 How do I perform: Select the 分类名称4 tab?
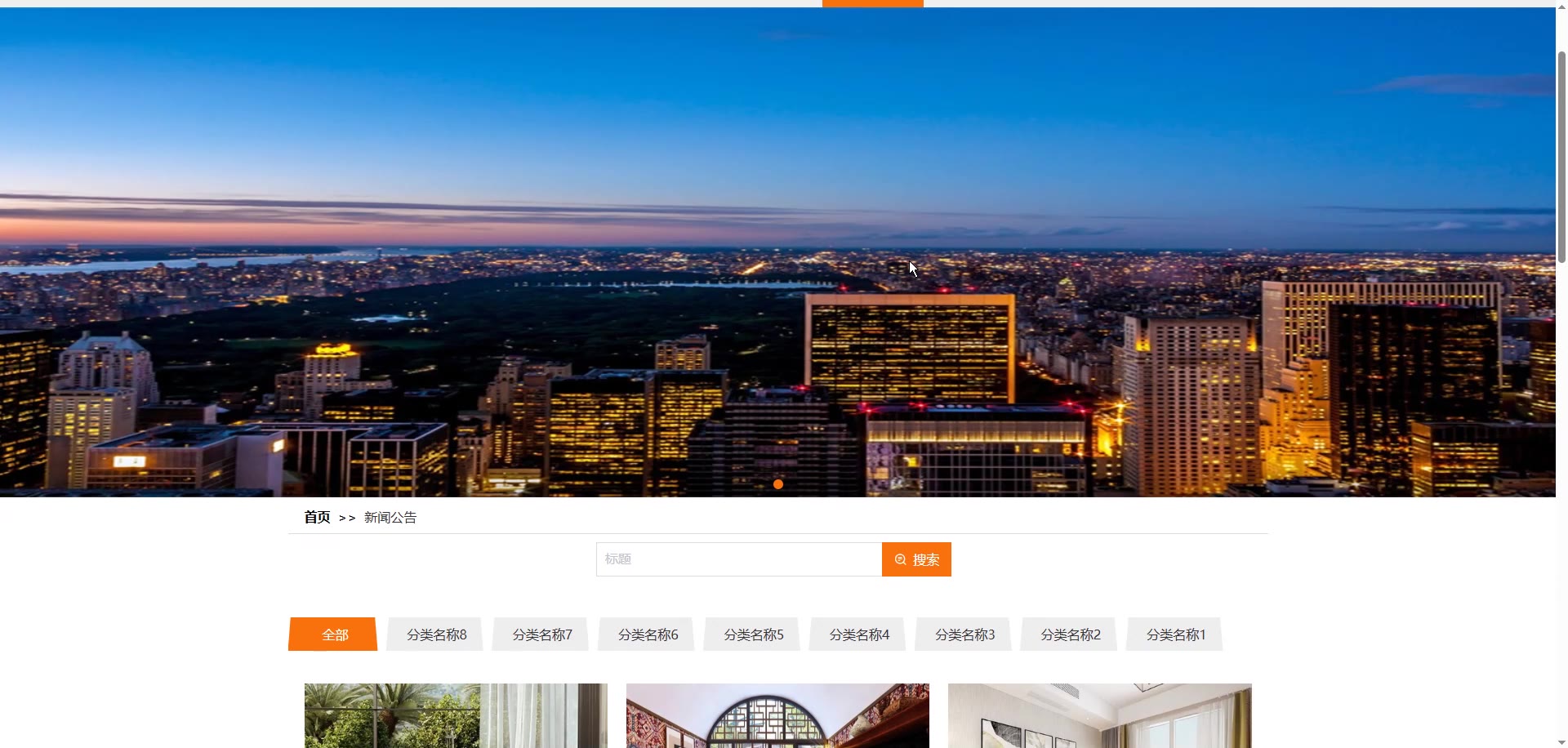[858, 634]
